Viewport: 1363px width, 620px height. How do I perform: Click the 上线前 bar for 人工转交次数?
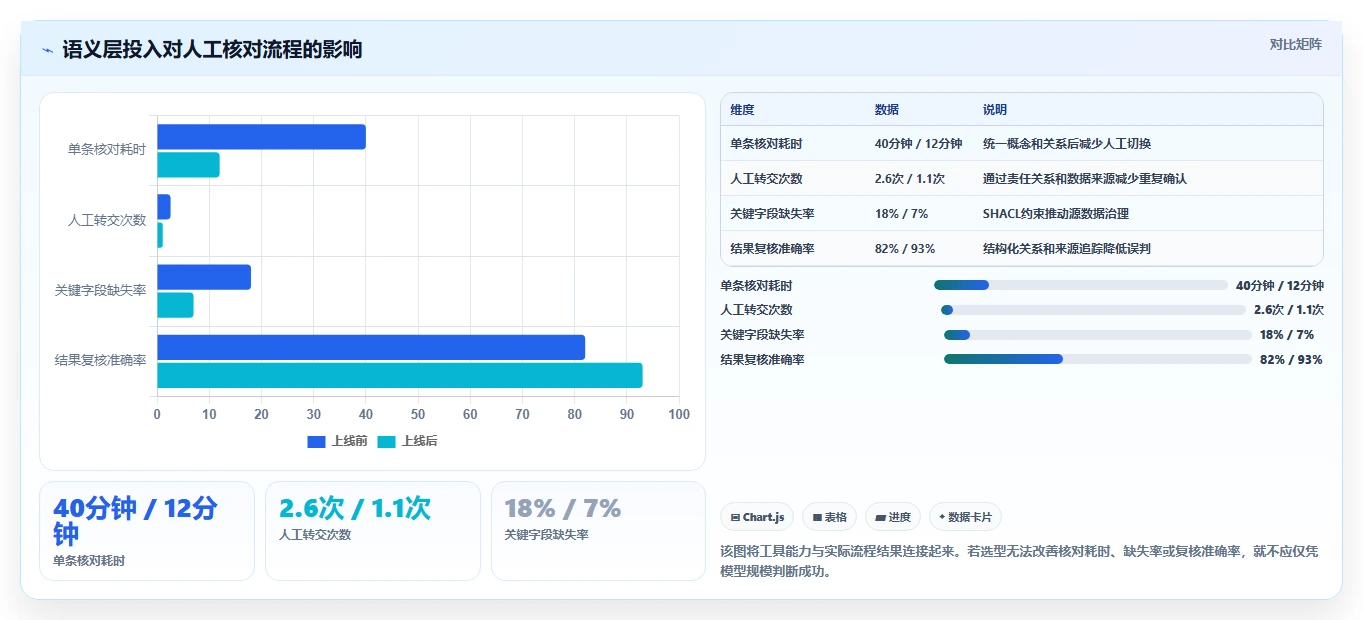164,207
